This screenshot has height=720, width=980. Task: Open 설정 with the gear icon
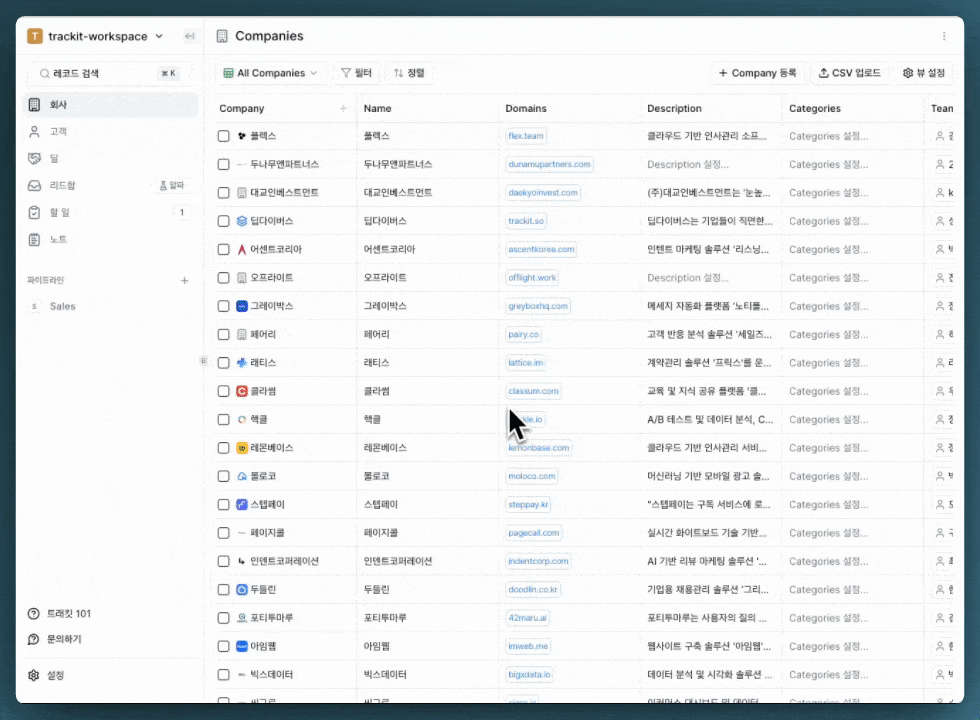coord(46,676)
